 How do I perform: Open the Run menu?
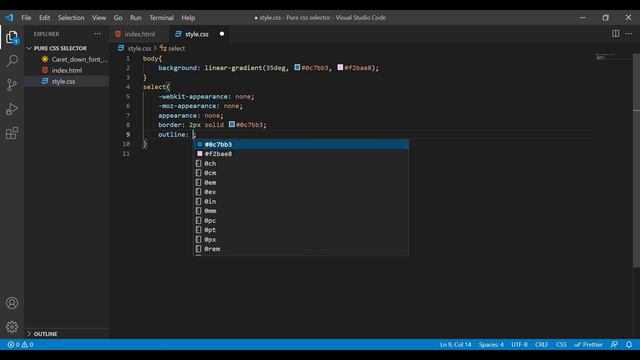(136, 18)
